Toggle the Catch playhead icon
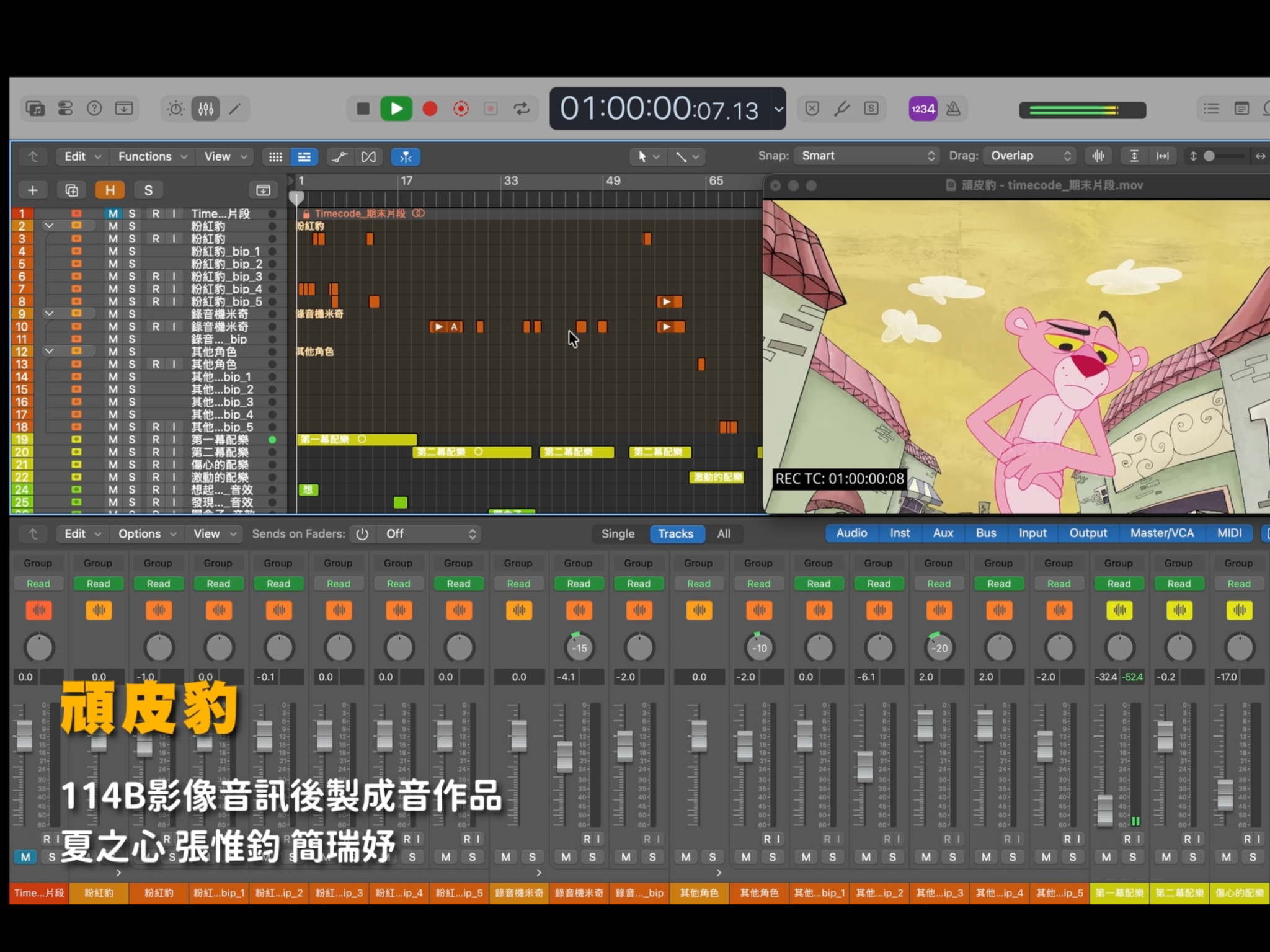 [x=406, y=157]
